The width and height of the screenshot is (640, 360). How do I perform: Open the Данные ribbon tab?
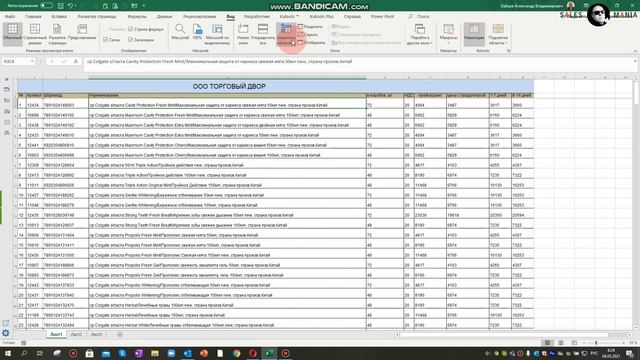coord(164,16)
